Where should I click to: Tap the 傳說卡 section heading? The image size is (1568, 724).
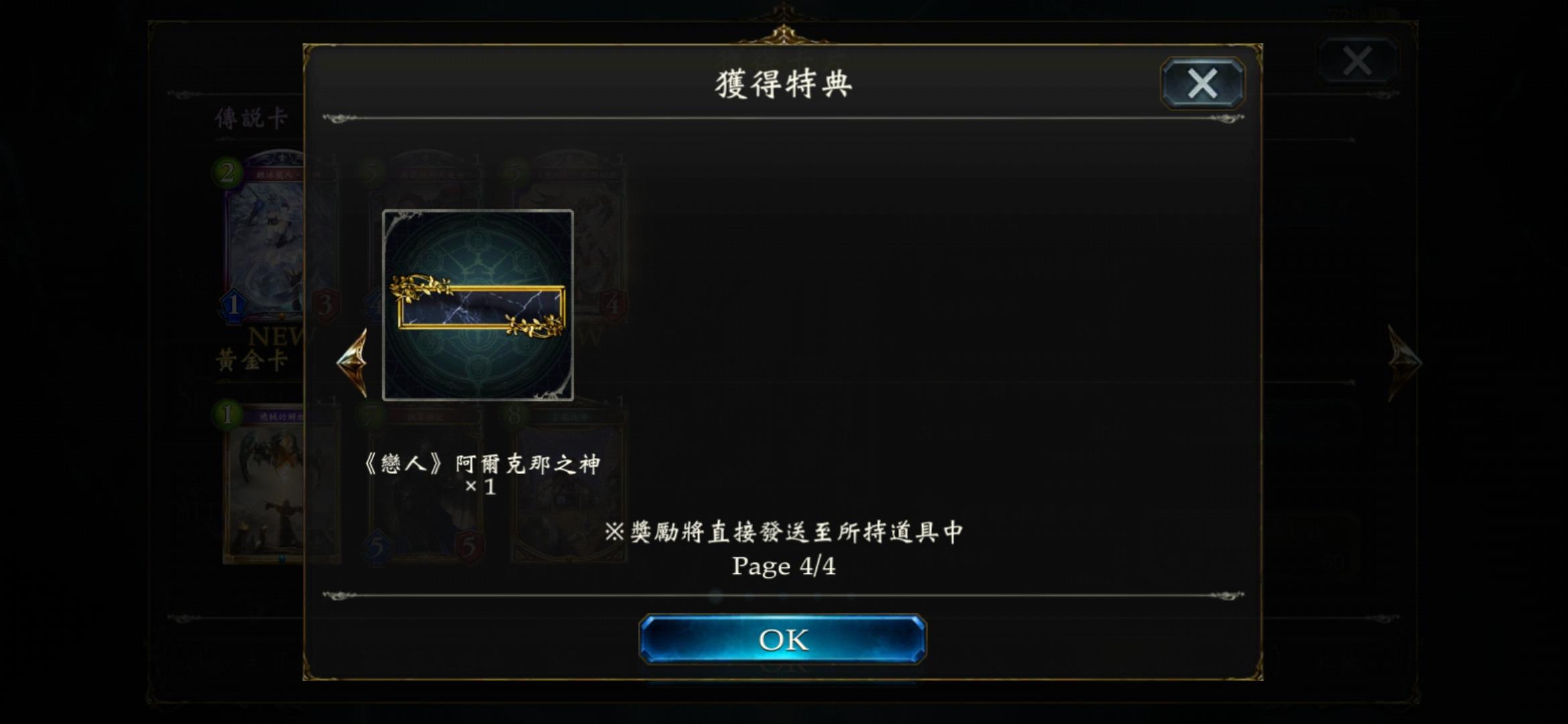tap(251, 119)
